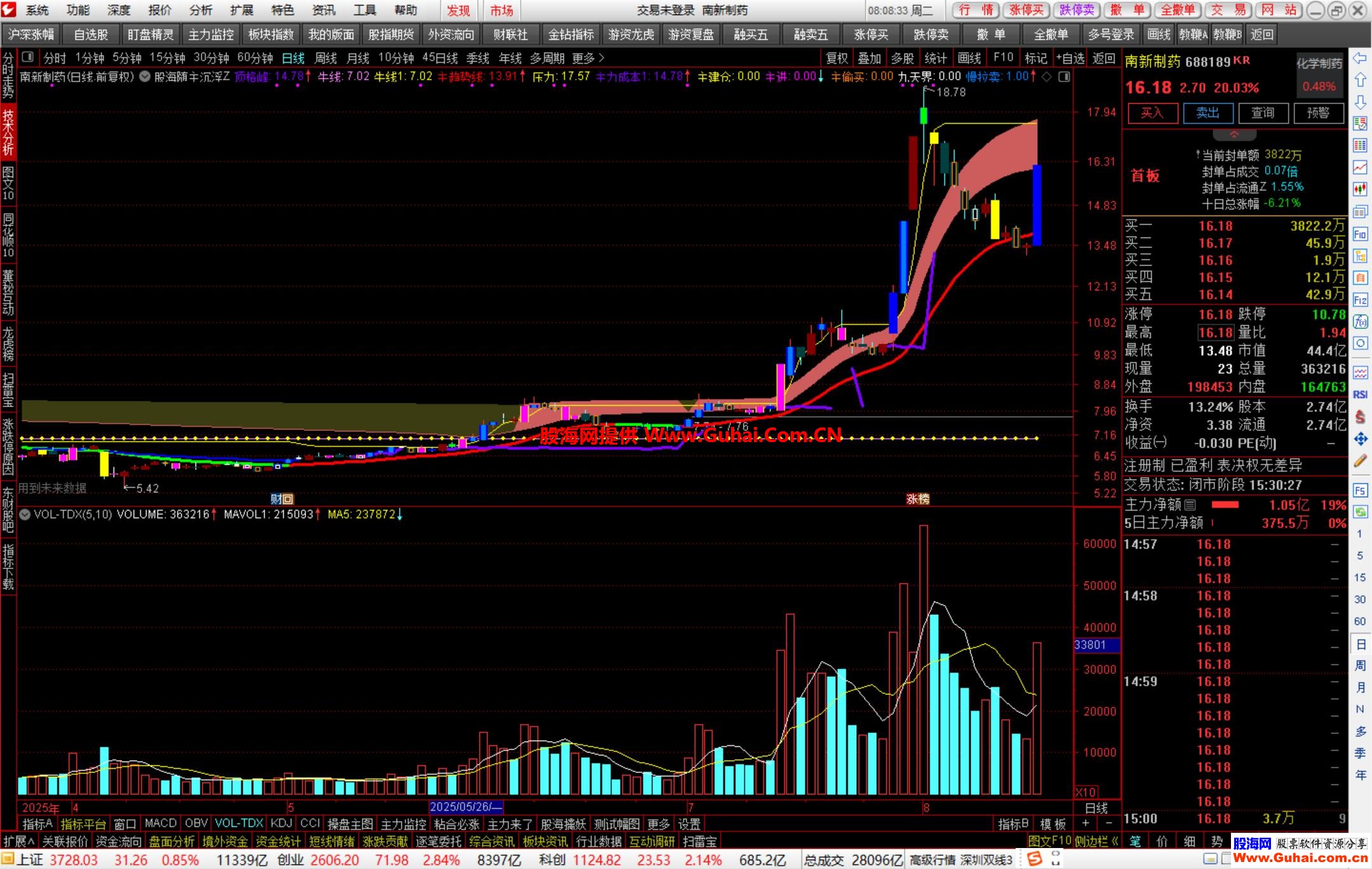This screenshot has width=1372, height=869.
Task: Toggle the square window icon on indicator row
Action: [x=1065, y=77]
